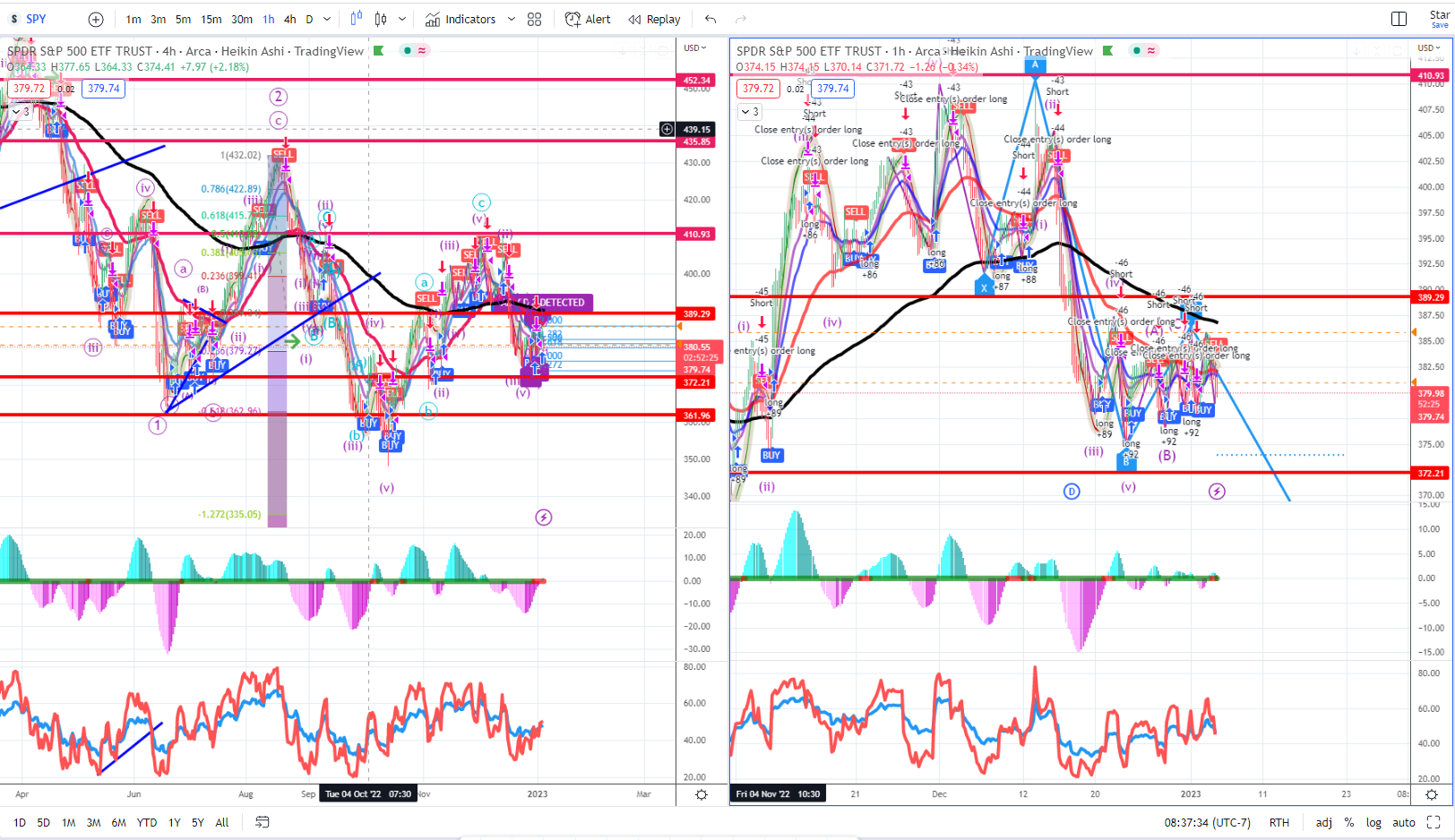The width and height of the screenshot is (1455, 840).
Task: Expand the indicator legend showing 3 on 4h chart
Action: coord(20,112)
